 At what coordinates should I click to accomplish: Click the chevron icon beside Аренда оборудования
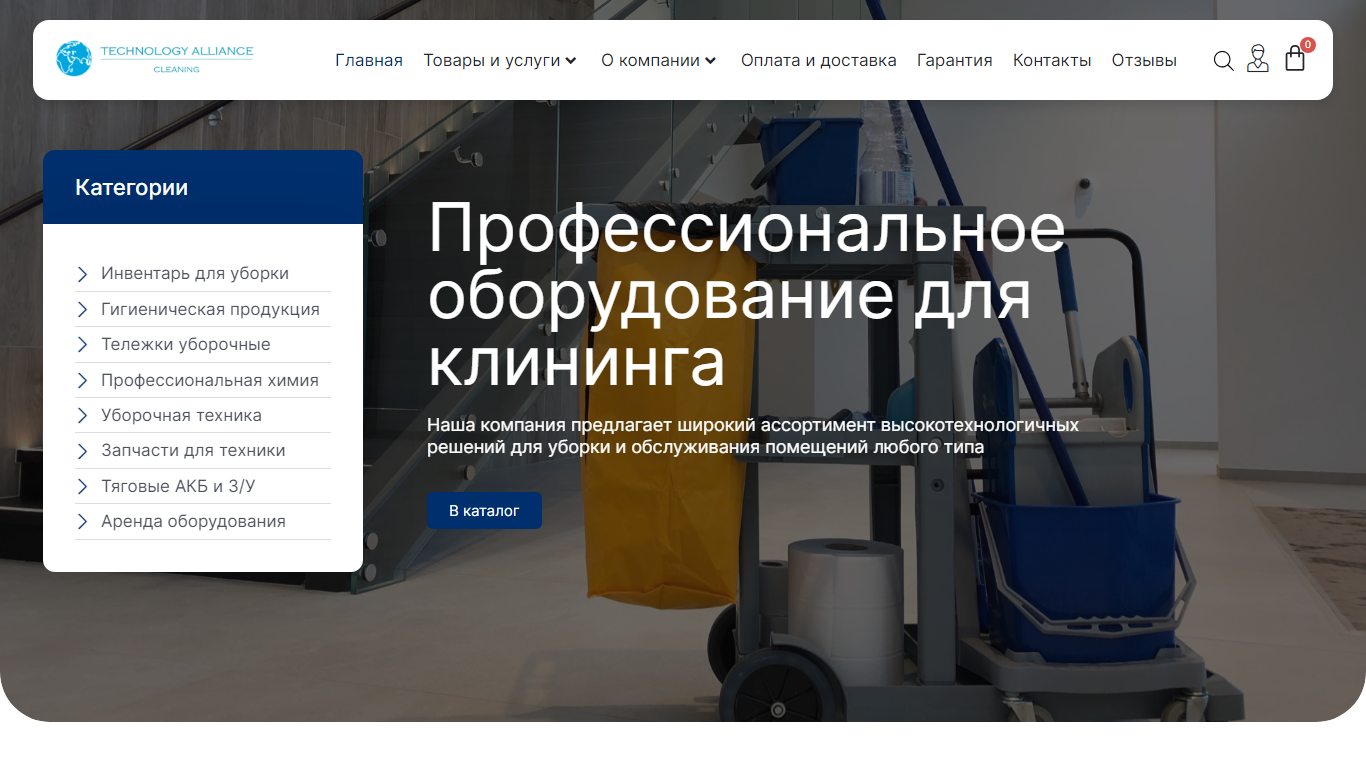83,522
